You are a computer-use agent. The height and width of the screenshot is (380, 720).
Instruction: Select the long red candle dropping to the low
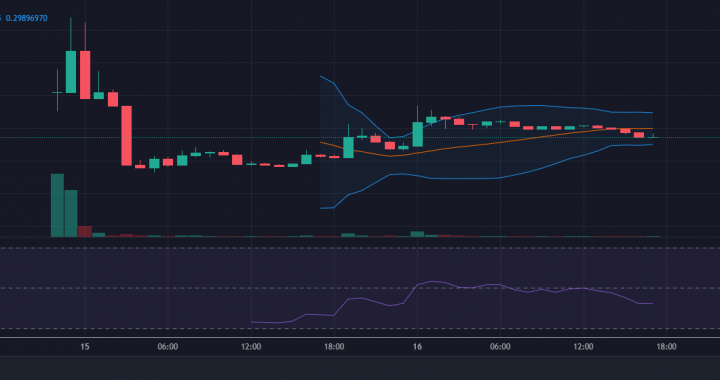(x=126, y=136)
